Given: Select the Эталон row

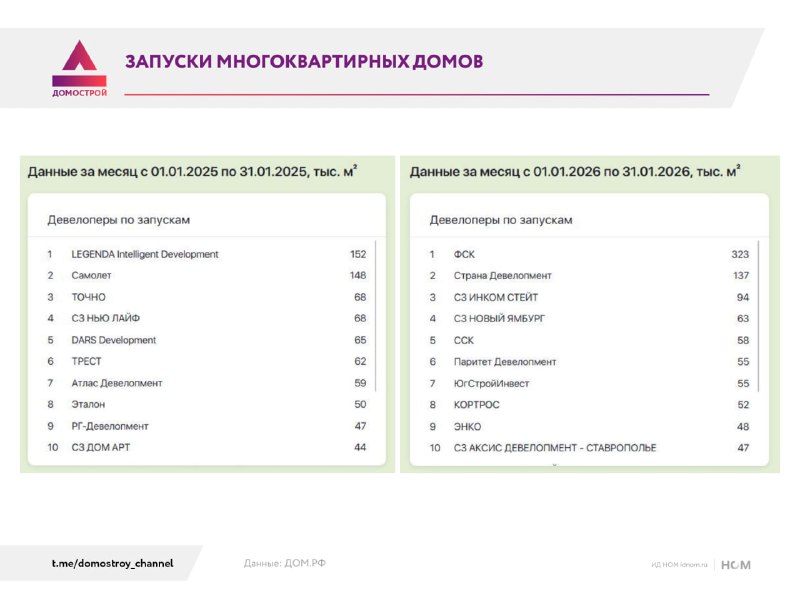Looking at the screenshot, I should coord(207,404).
